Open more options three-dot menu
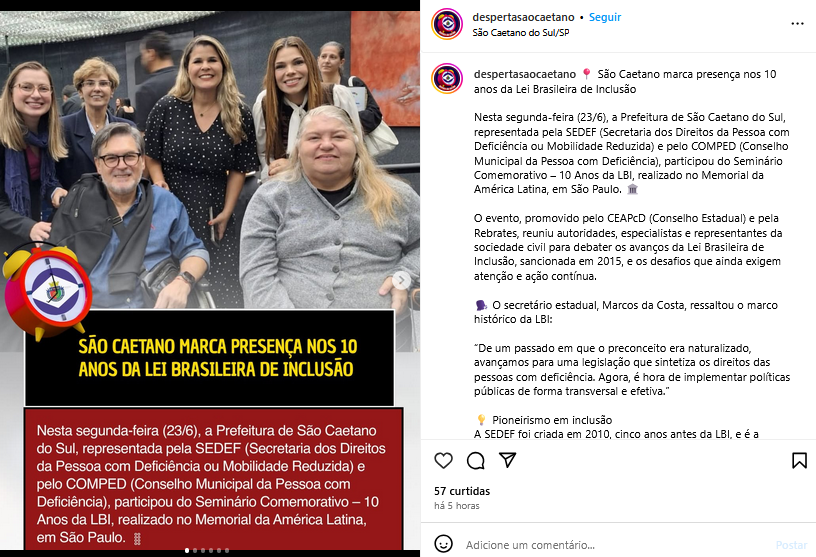This screenshot has width=816, height=557. click(x=797, y=24)
